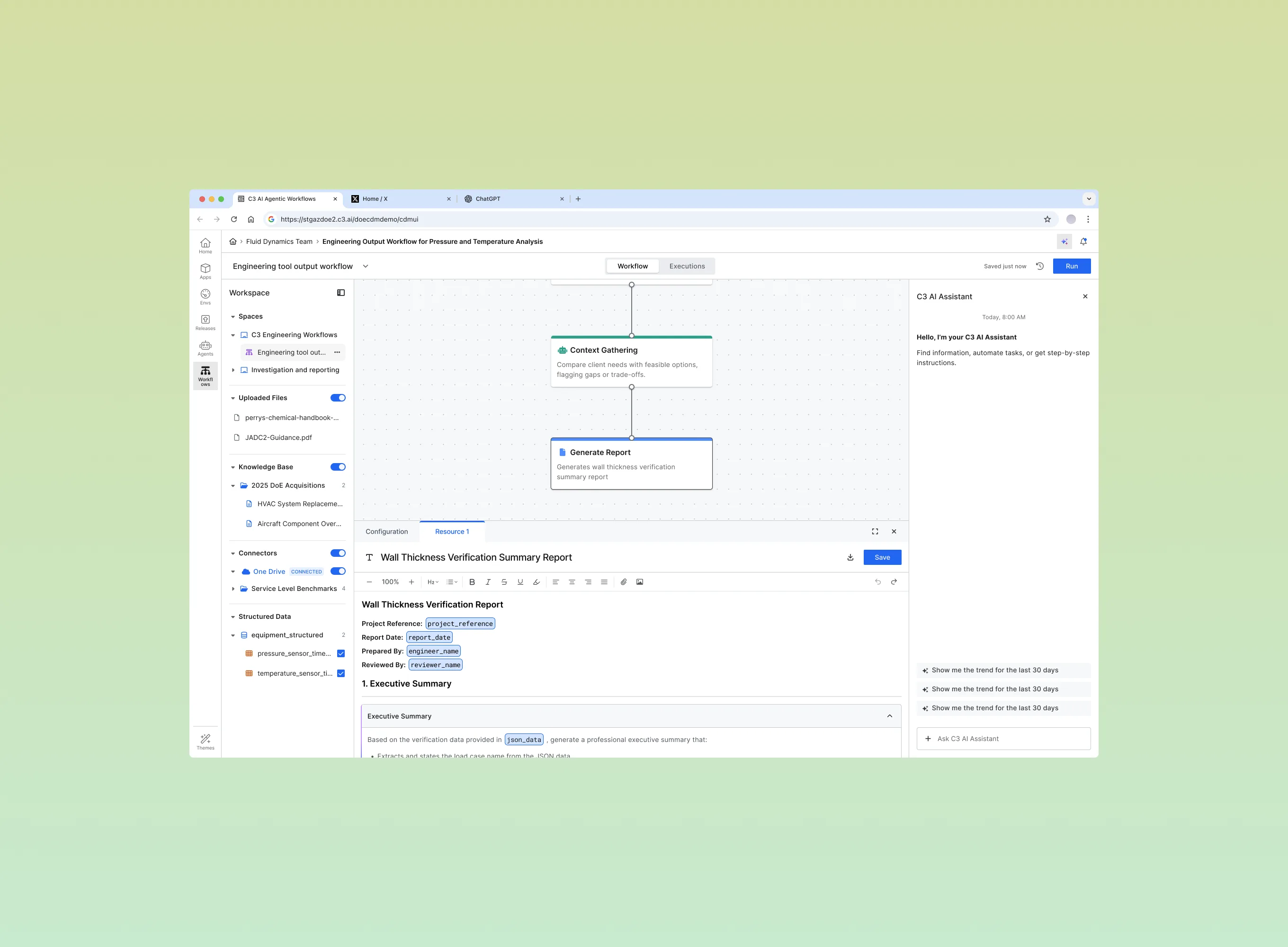Collapse Structured Data section
Viewport: 1288px width, 947px height.
coord(233,617)
